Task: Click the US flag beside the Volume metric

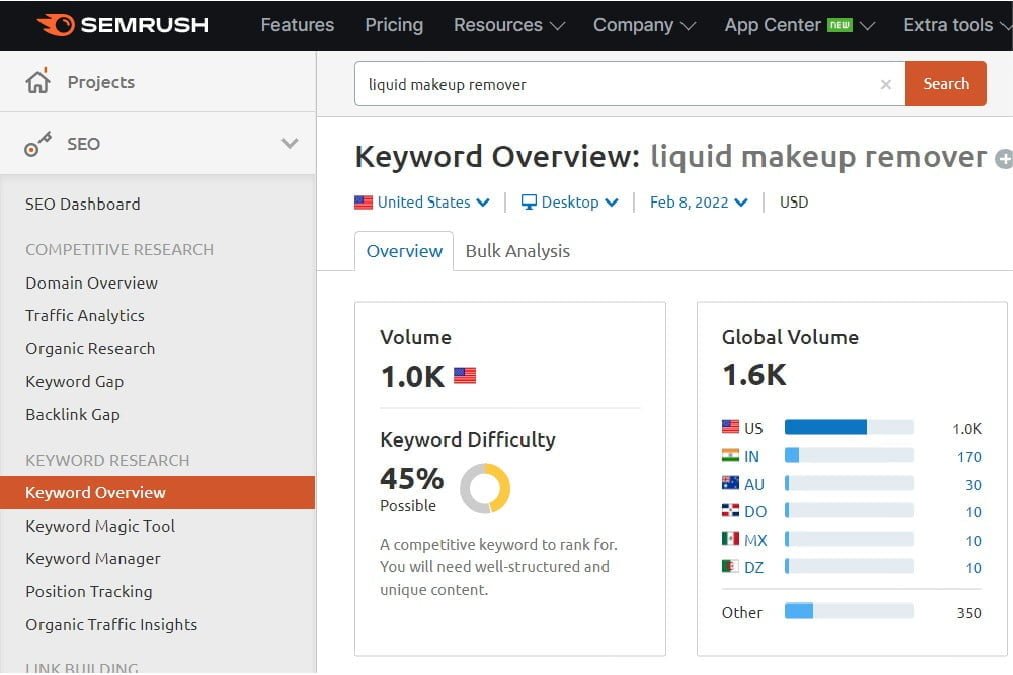Action: tap(463, 376)
